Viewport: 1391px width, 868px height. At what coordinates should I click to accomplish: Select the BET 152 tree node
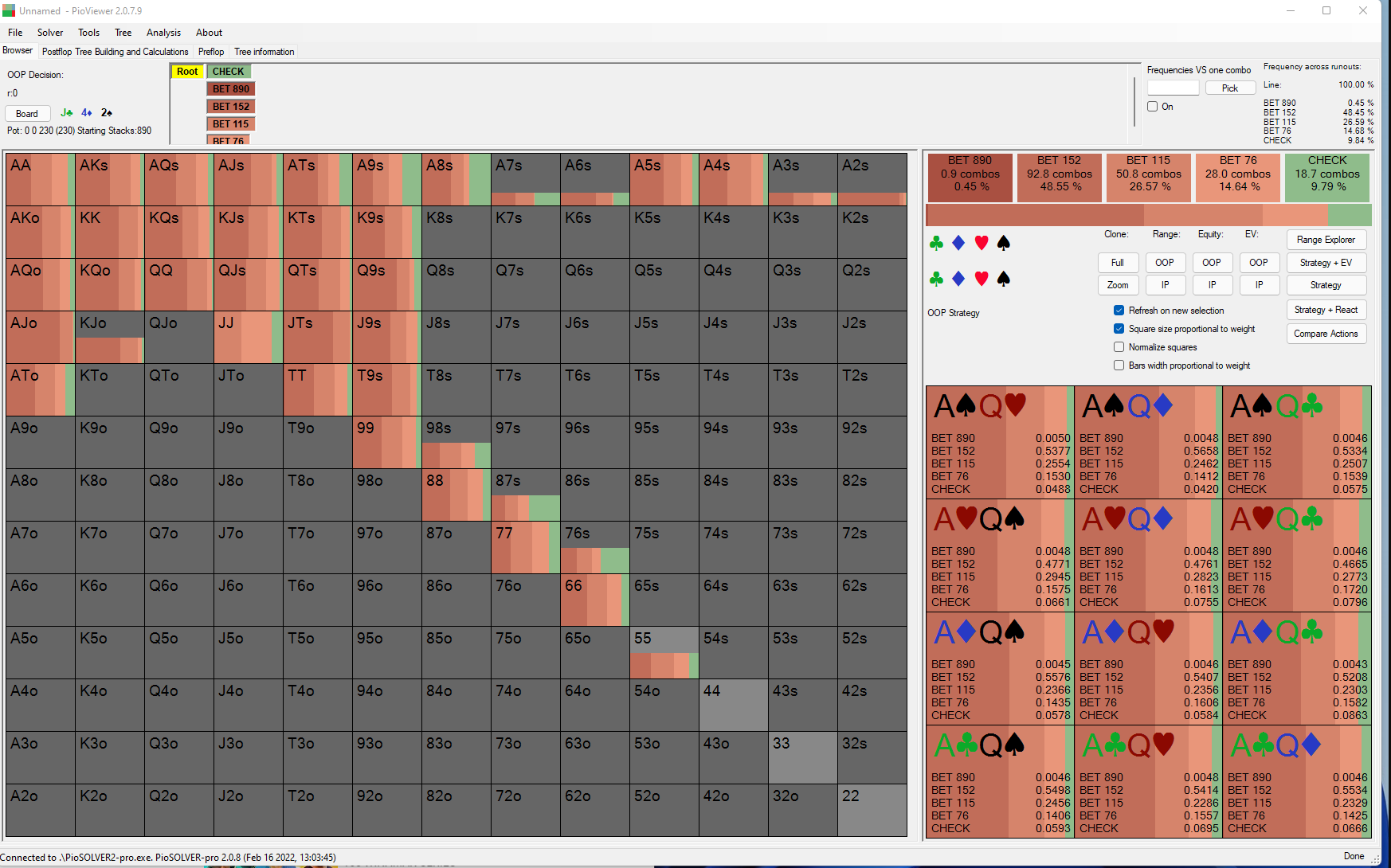coord(231,107)
